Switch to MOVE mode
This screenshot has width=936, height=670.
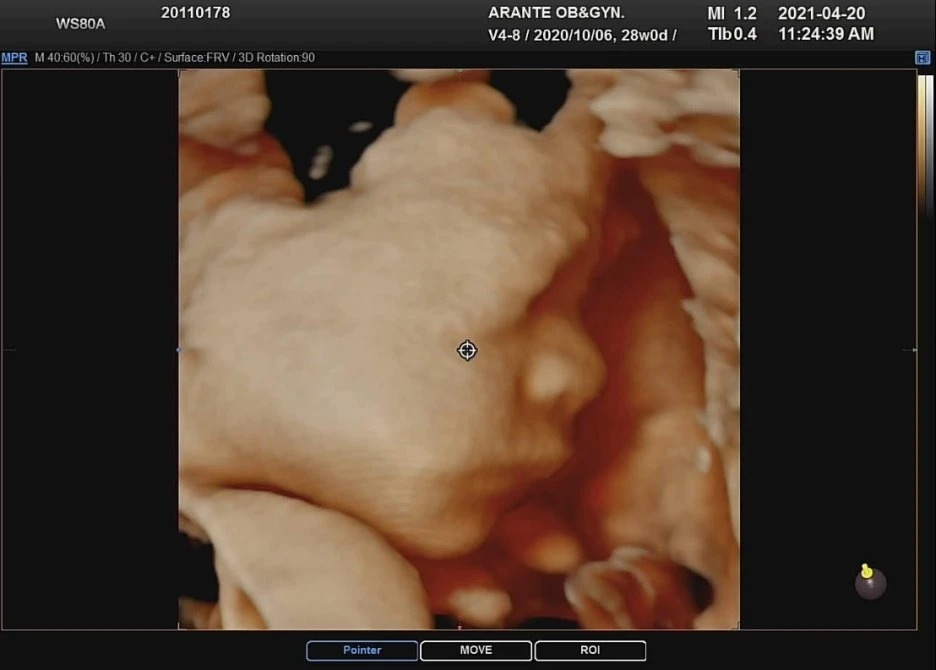click(x=476, y=650)
